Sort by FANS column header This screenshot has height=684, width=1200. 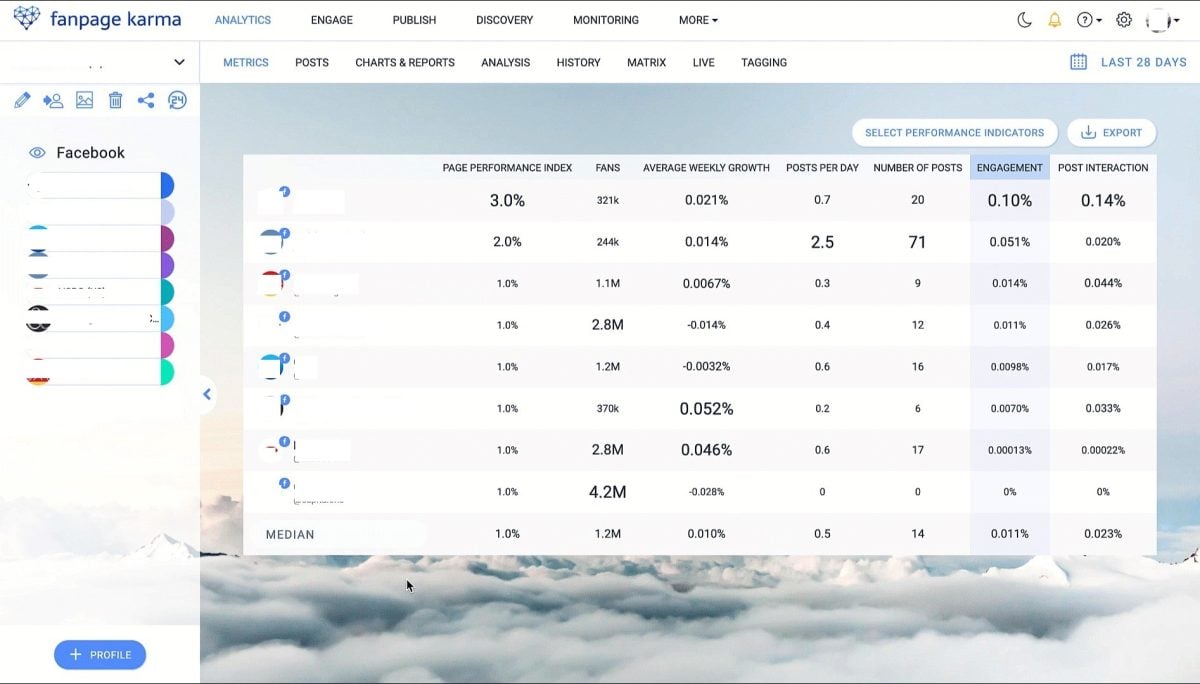click(607, 168)
